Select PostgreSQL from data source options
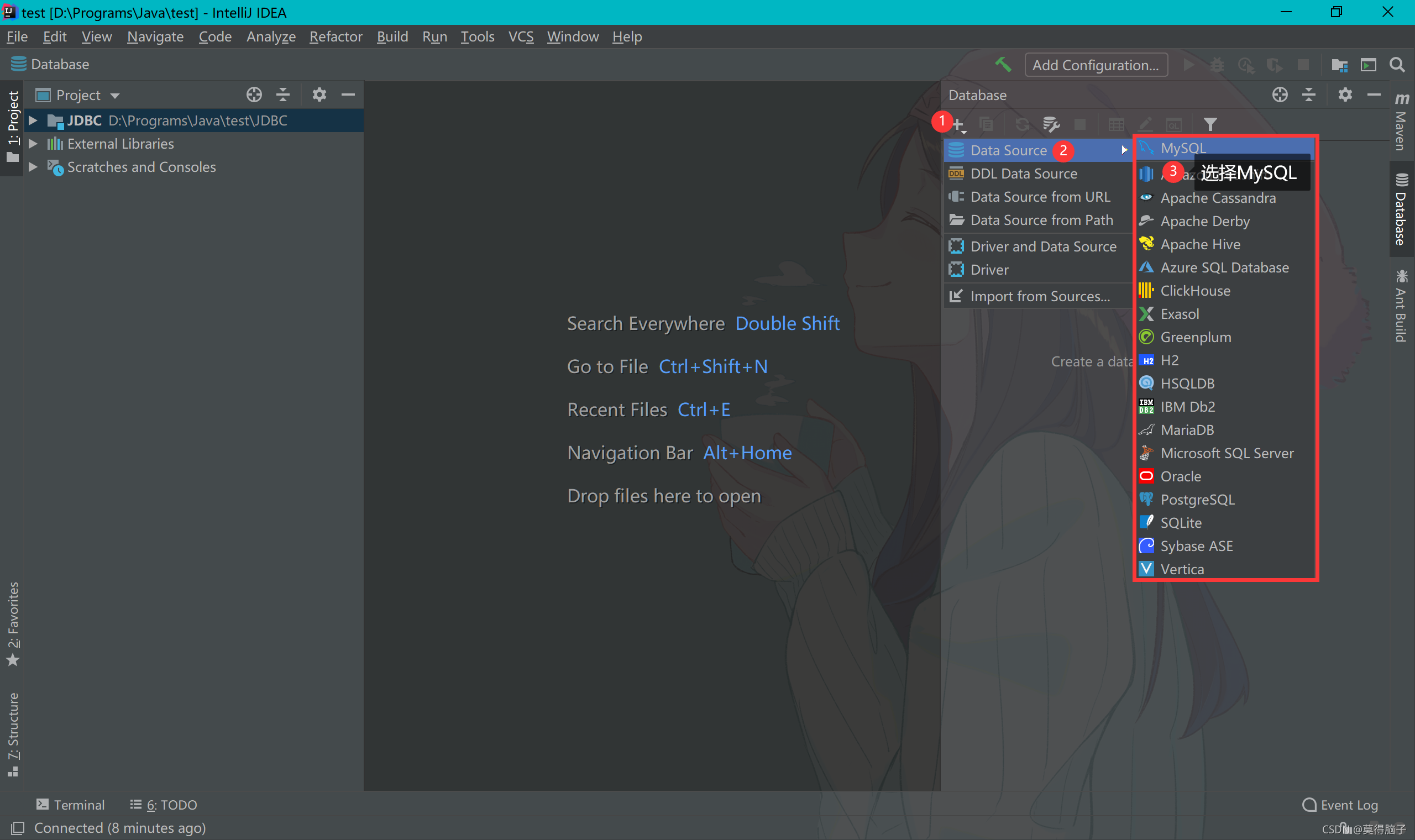The width and height of the screenshot is (1415, 840). point(1197,499)
